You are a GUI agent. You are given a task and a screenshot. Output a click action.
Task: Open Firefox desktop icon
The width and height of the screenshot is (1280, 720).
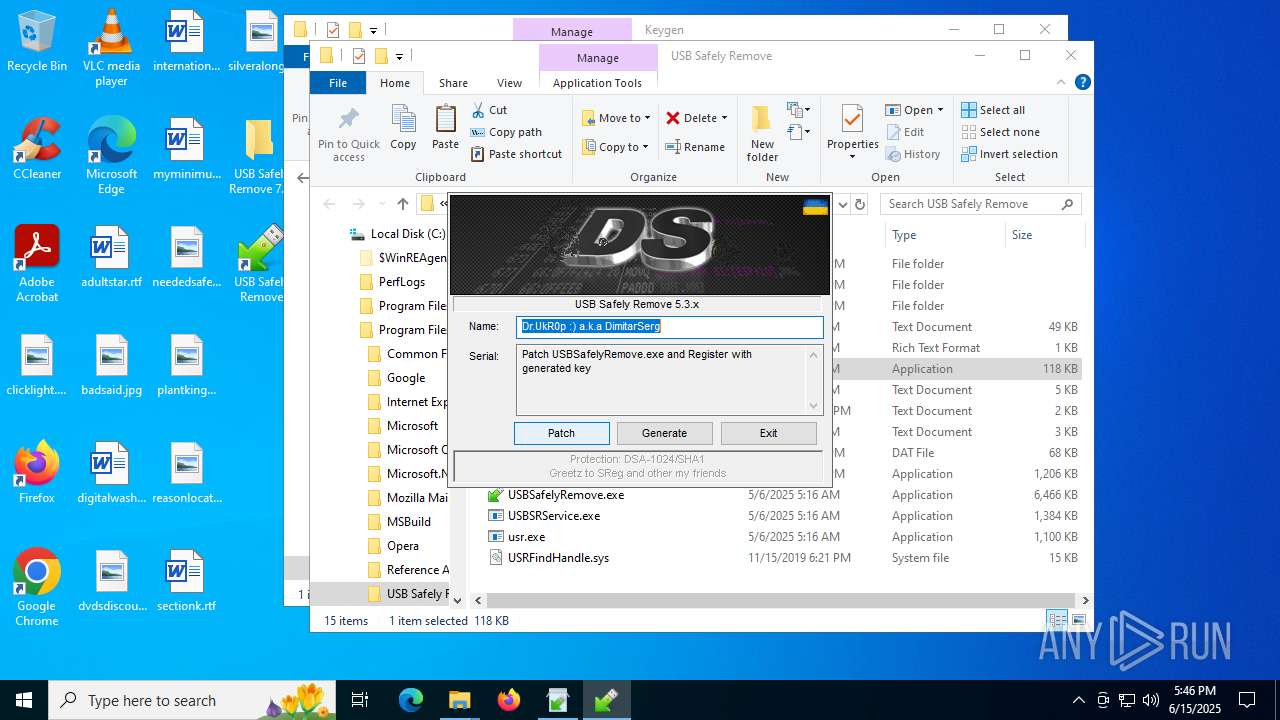tap(37, 473)
